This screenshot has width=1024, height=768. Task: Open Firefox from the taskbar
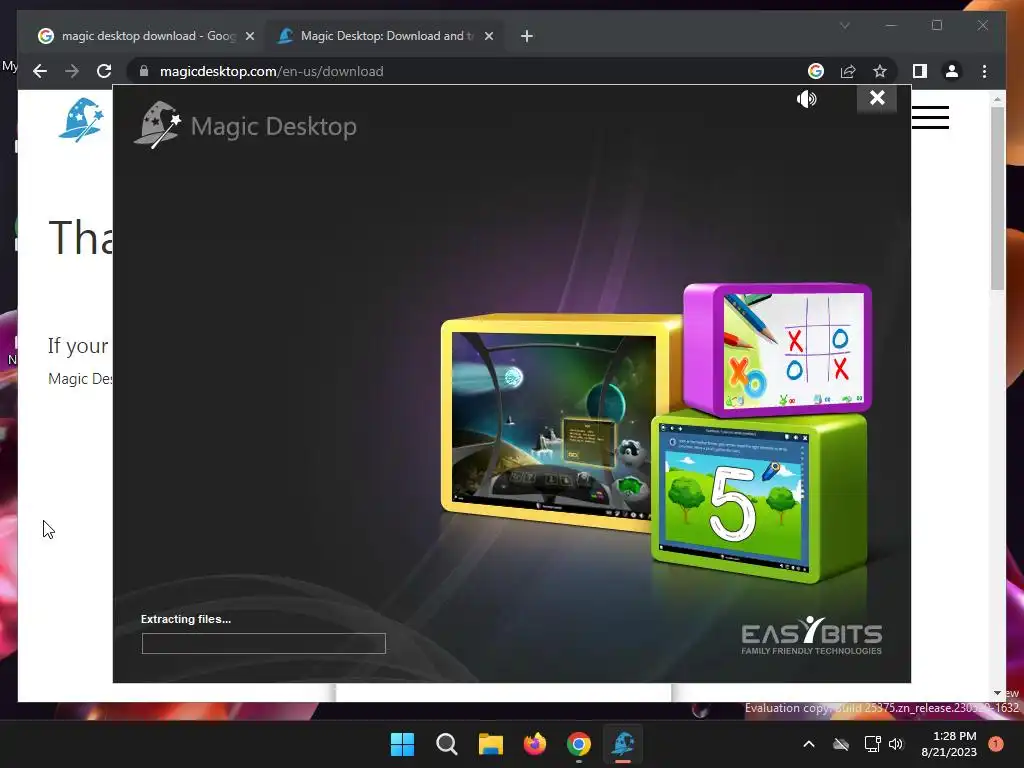[535, 744]
